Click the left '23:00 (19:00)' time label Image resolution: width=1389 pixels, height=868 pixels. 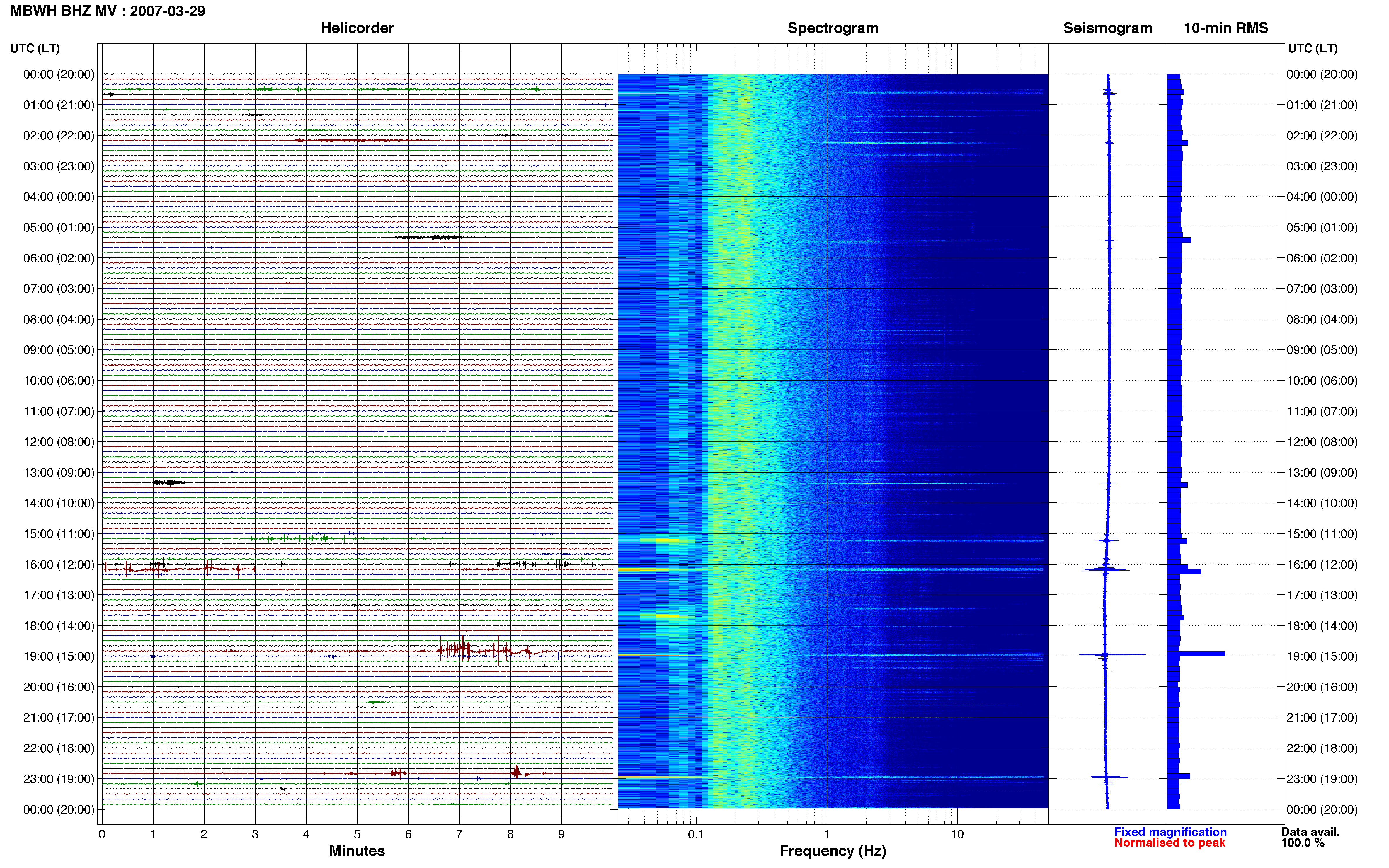click(59, 779)
